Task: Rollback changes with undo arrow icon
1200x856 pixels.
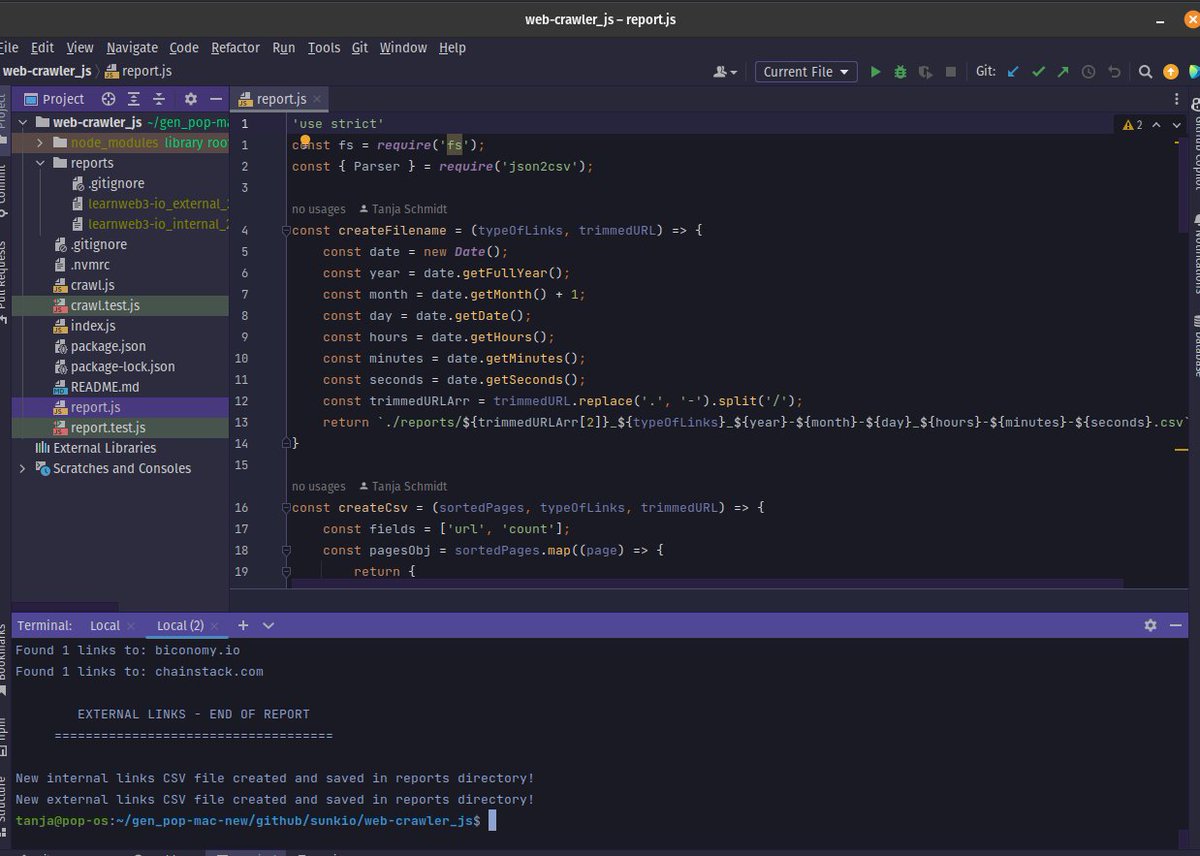Action: point(1114,72)
